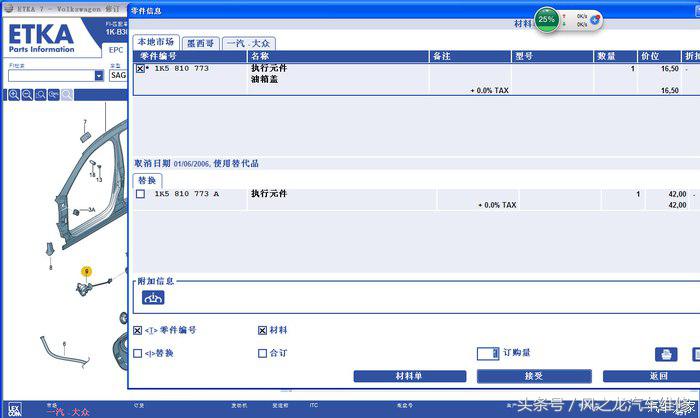Switch to the 墨西哥 tab
The width and height of the screenshot is (700, 418).
click(x=200, y=43)
